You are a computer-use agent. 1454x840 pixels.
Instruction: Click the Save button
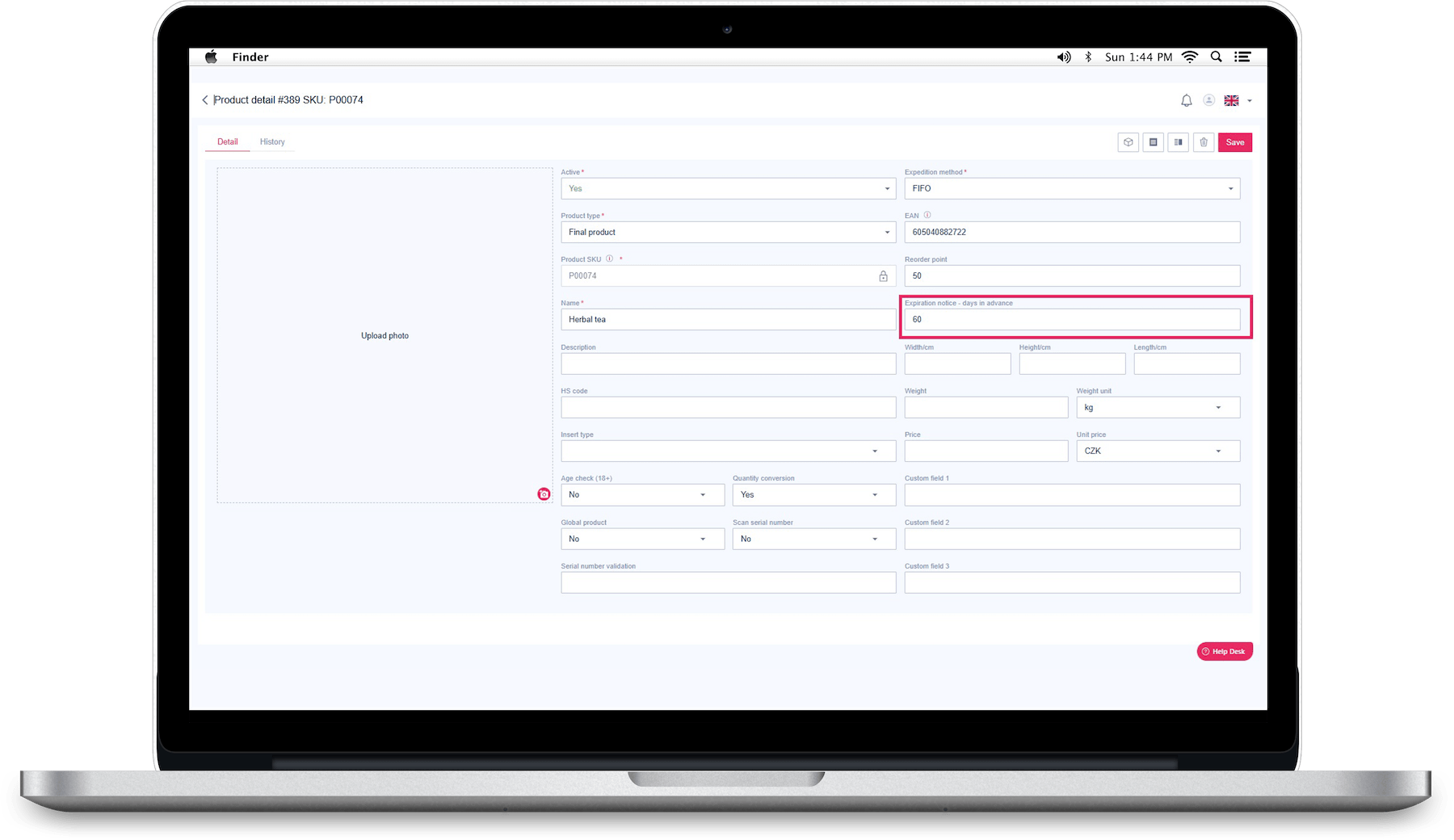[1235, 142]
